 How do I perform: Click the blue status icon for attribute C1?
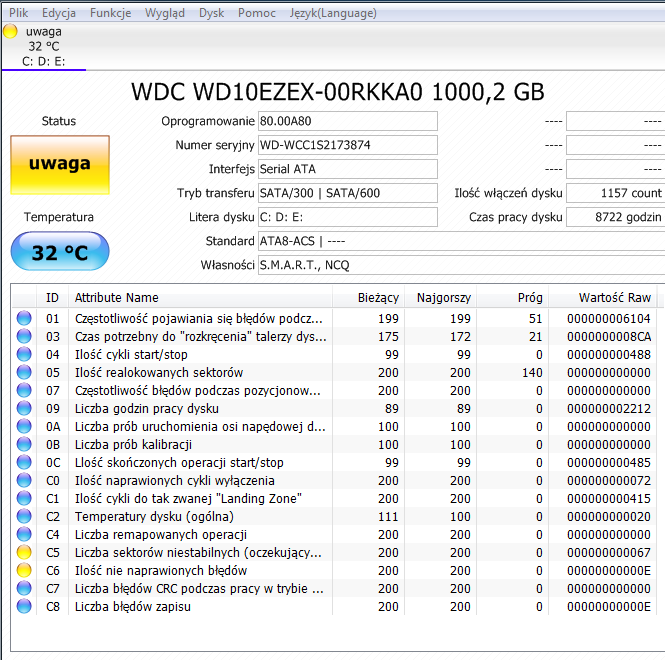24,498
